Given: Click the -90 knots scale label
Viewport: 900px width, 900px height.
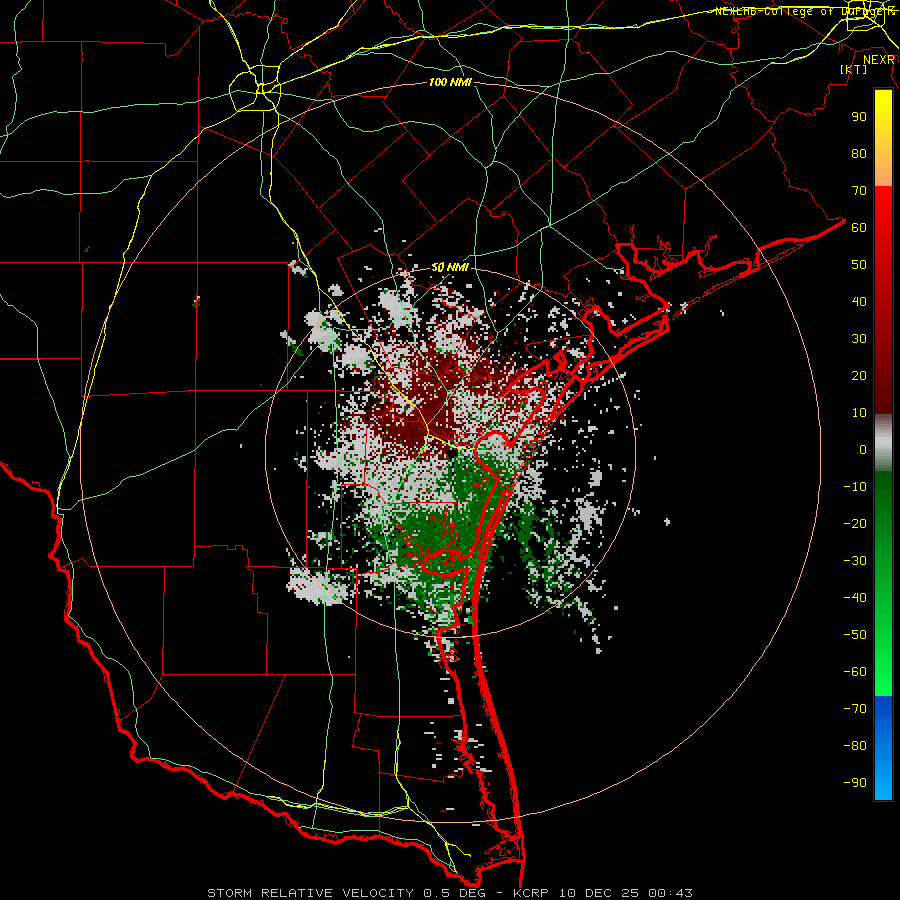Looking at the screenshot, I should 855,783.
